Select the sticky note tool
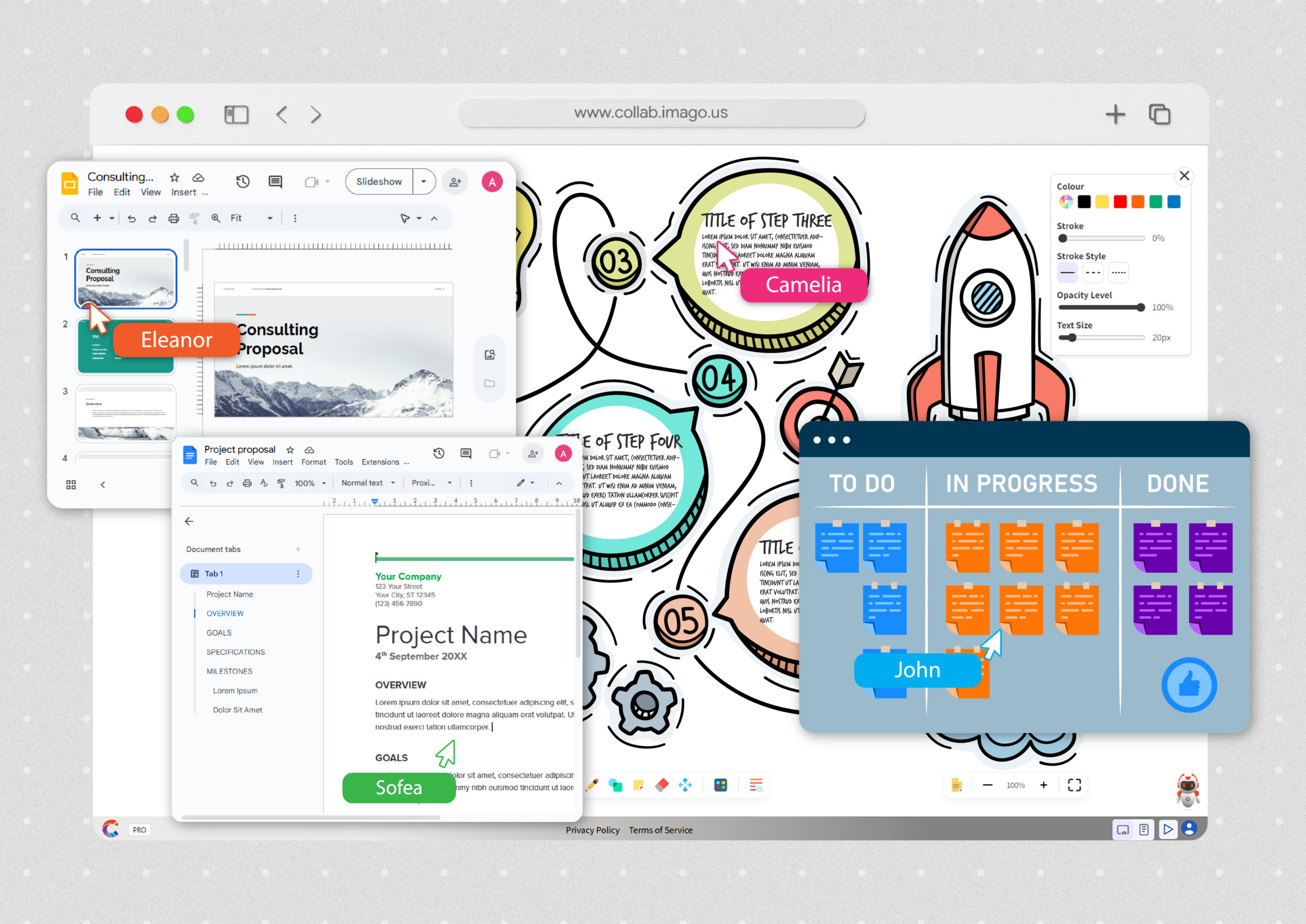1306x924 pixels. [638, 785]
